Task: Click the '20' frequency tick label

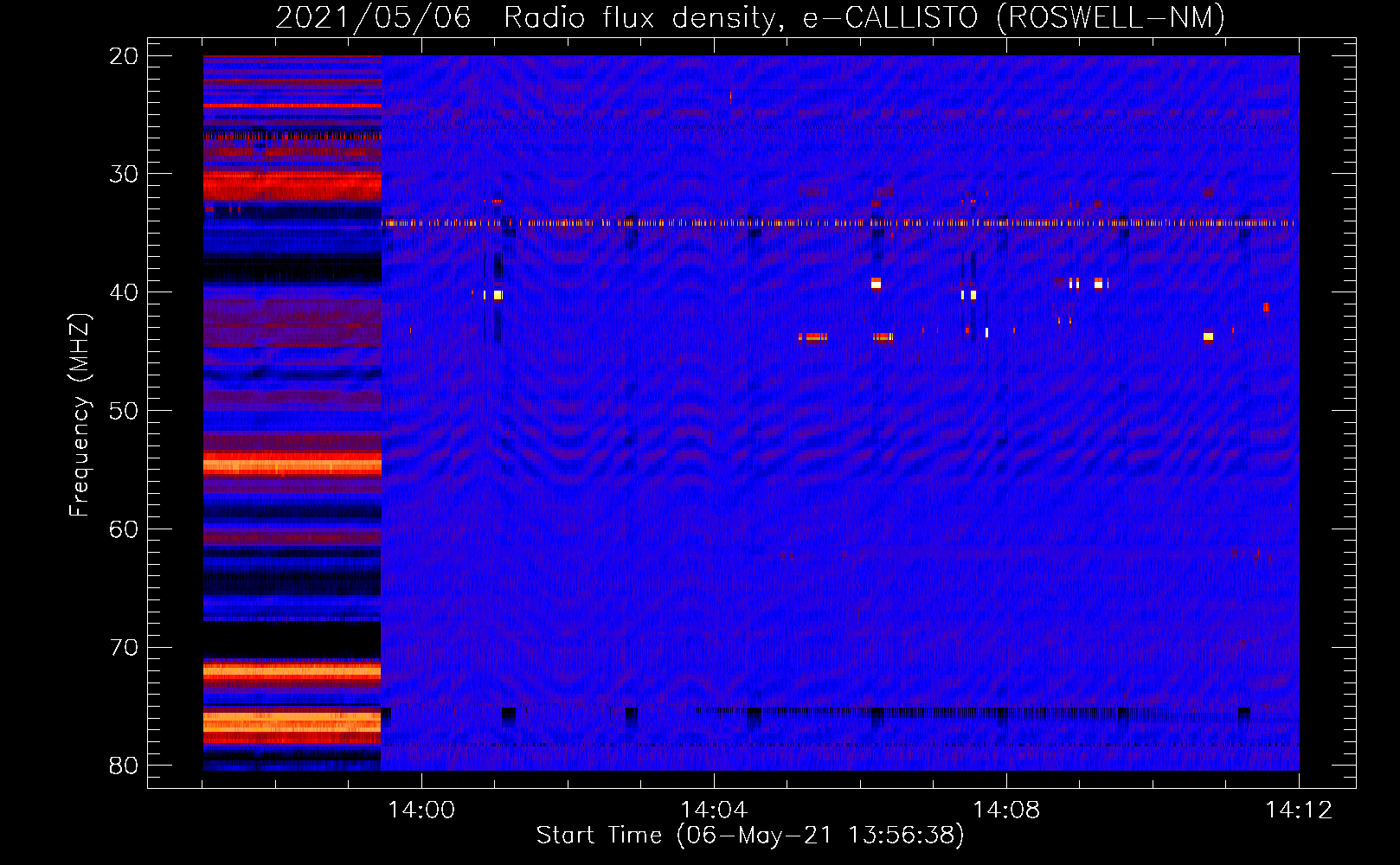Action: click(124, 56)
